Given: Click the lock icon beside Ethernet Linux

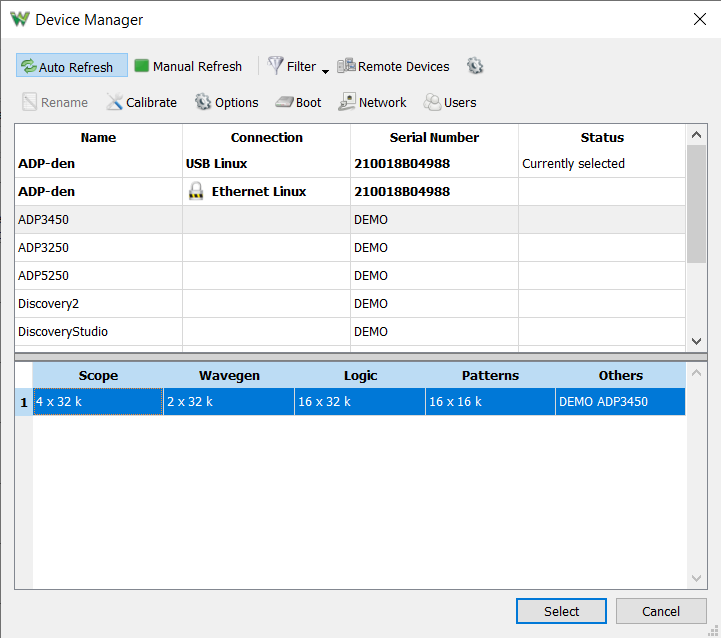Looking at the screenshot, I should [196, 191].
